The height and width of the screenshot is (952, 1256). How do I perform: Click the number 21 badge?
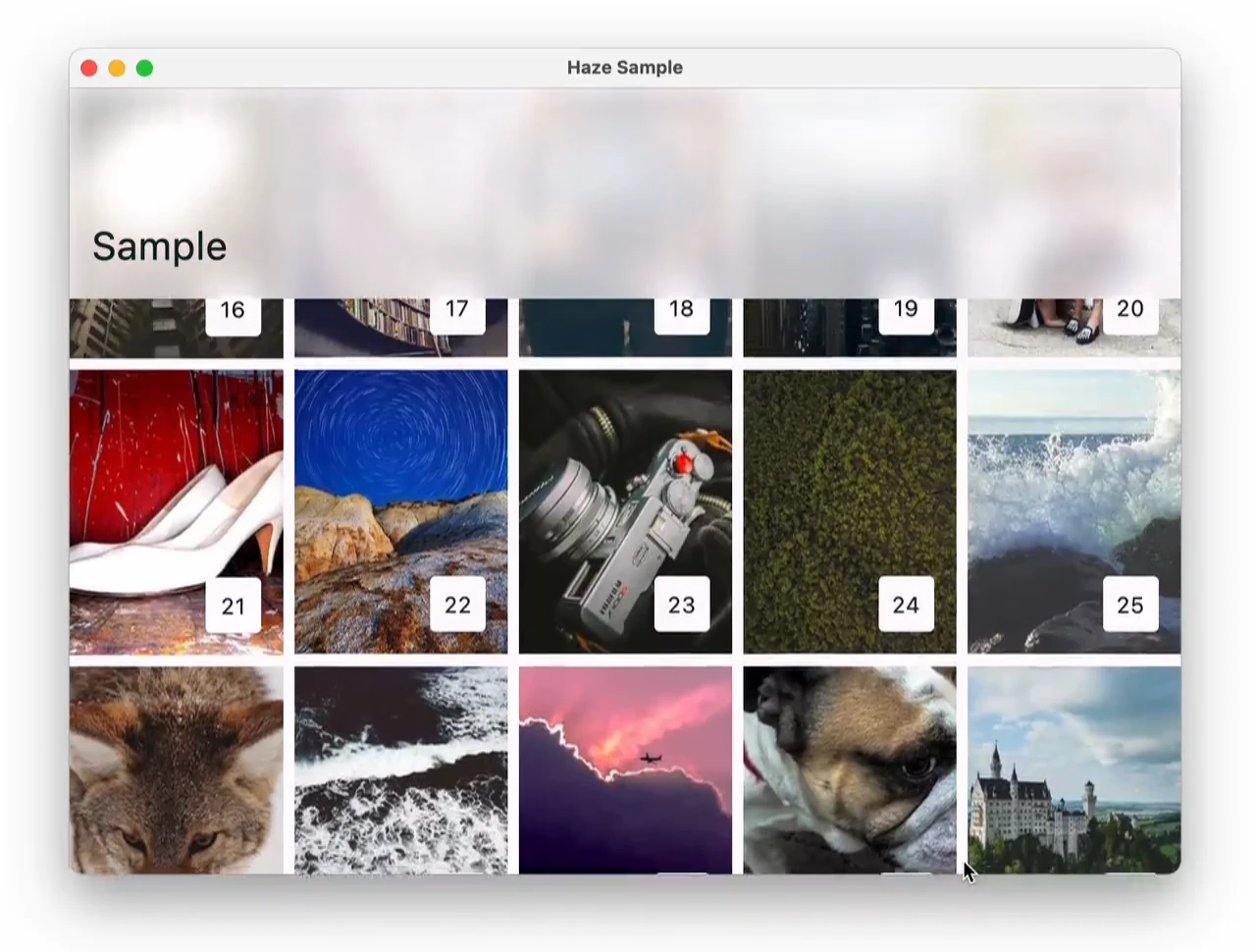click(234, 606)
